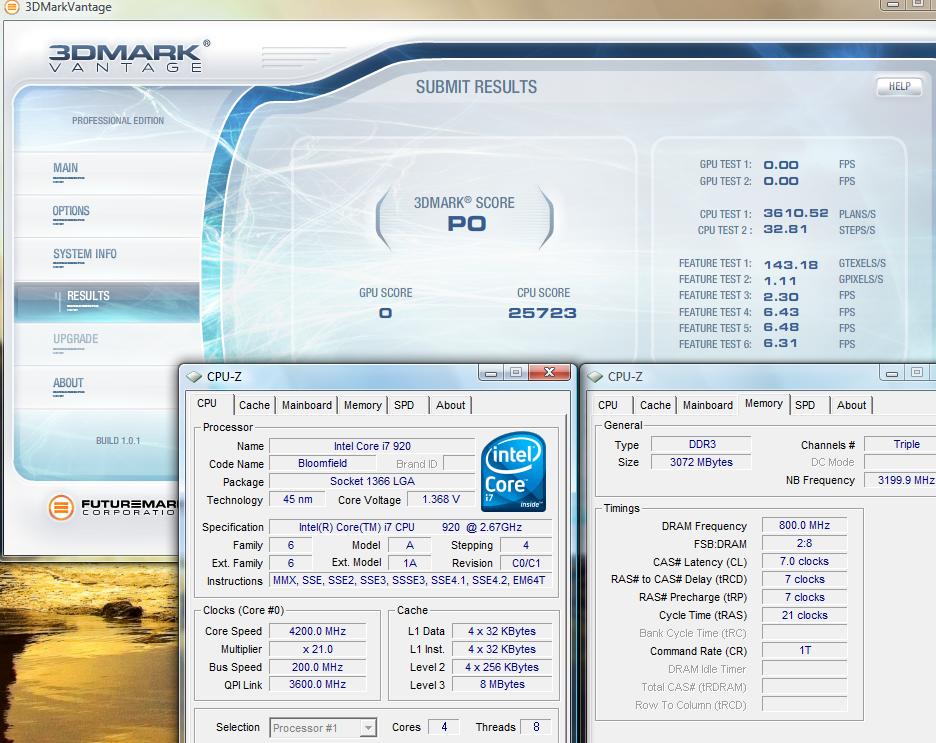Click the CPU Test 1 value 3610.52

796,213
